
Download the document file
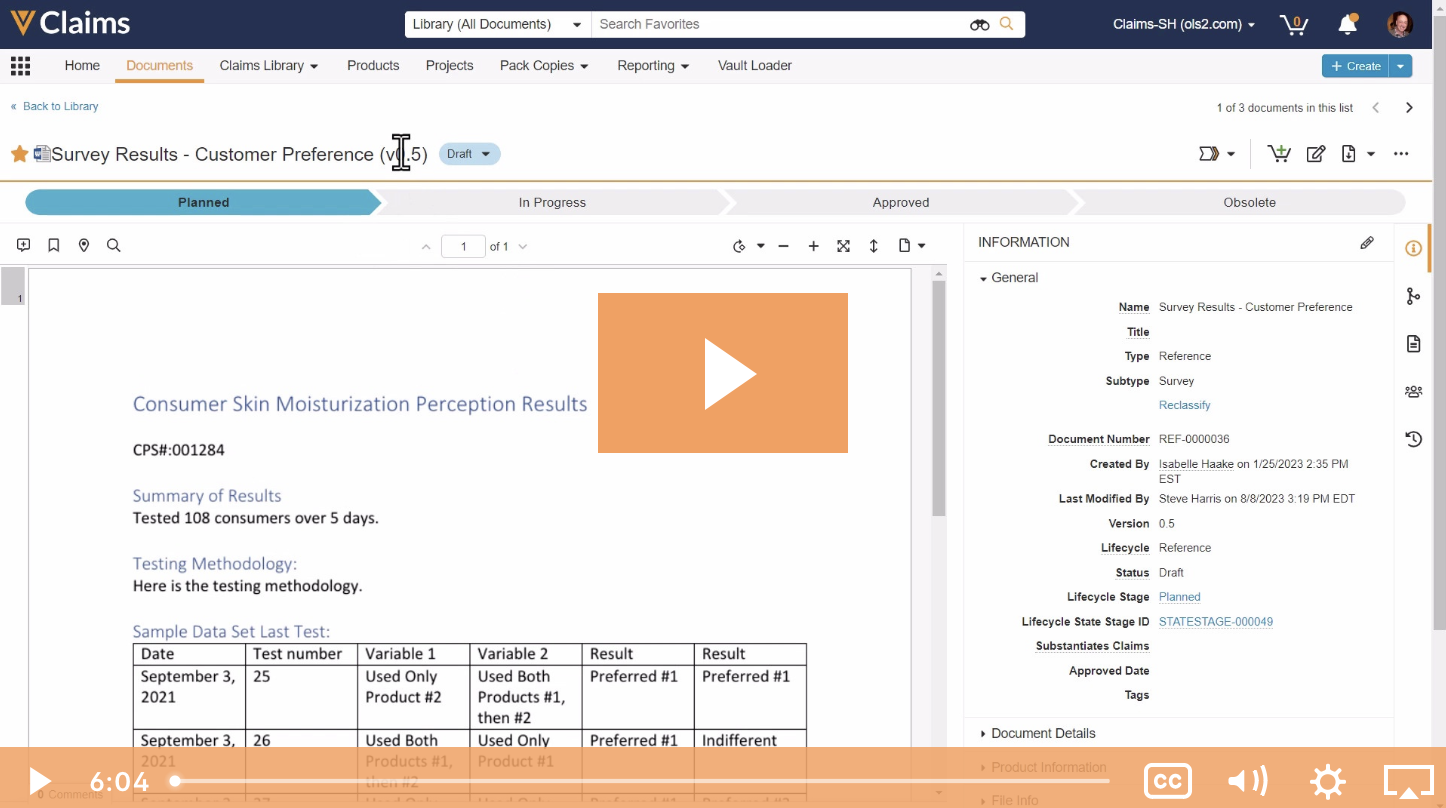click(x=1346, y=153)
